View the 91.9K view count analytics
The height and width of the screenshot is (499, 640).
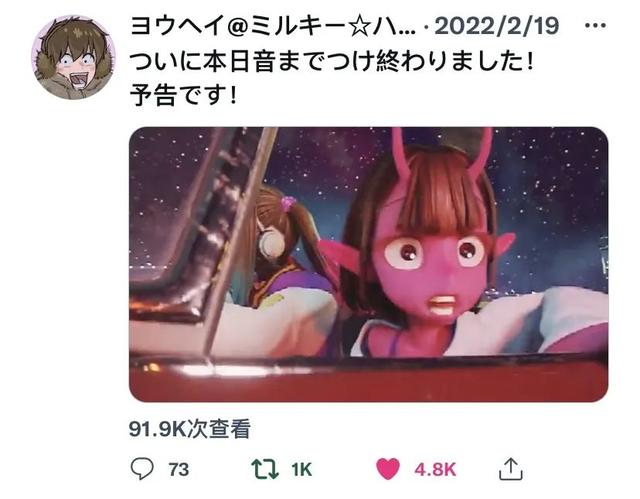click(190, 429)
